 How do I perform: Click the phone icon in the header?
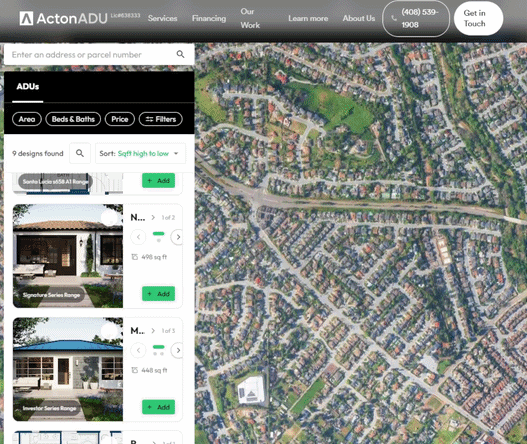pyautogui.click(x=394, y=18)
